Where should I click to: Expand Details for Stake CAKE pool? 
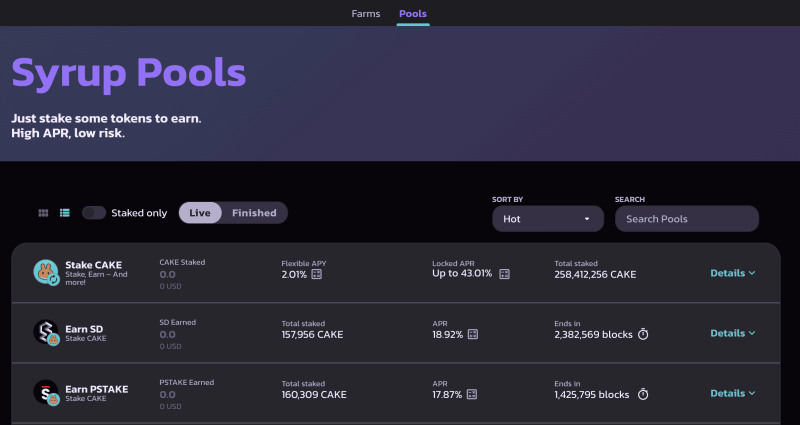coord(733,273)
